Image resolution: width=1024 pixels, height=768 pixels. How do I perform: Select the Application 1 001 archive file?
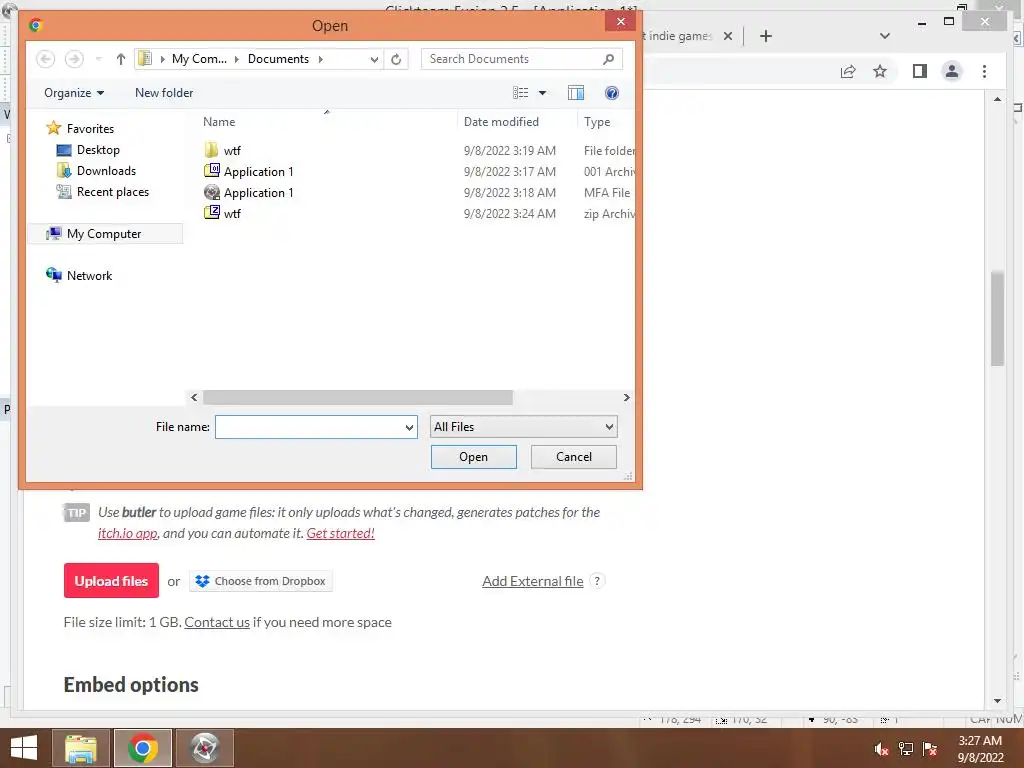coord(248,172)
